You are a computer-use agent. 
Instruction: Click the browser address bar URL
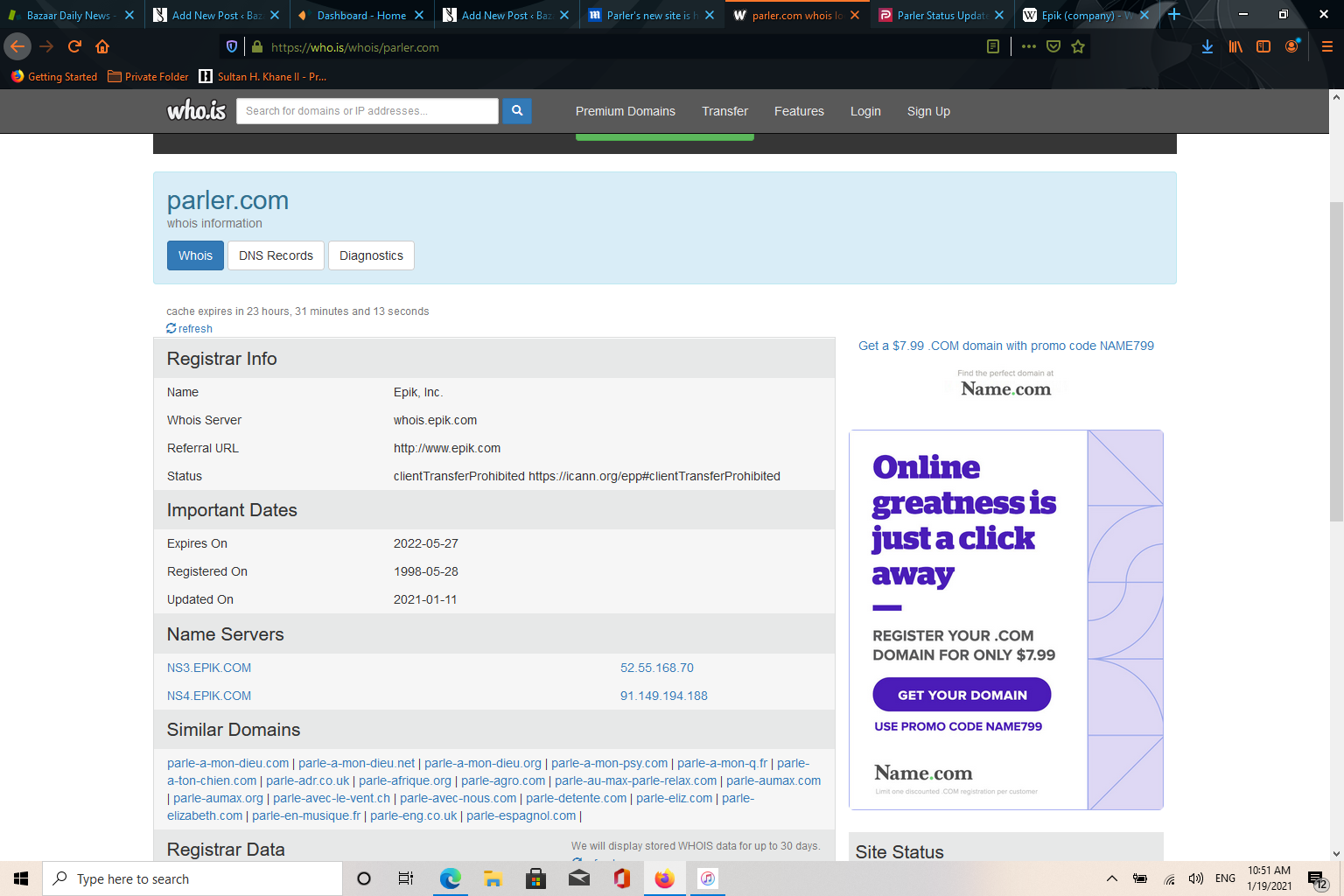click(355, 47)
